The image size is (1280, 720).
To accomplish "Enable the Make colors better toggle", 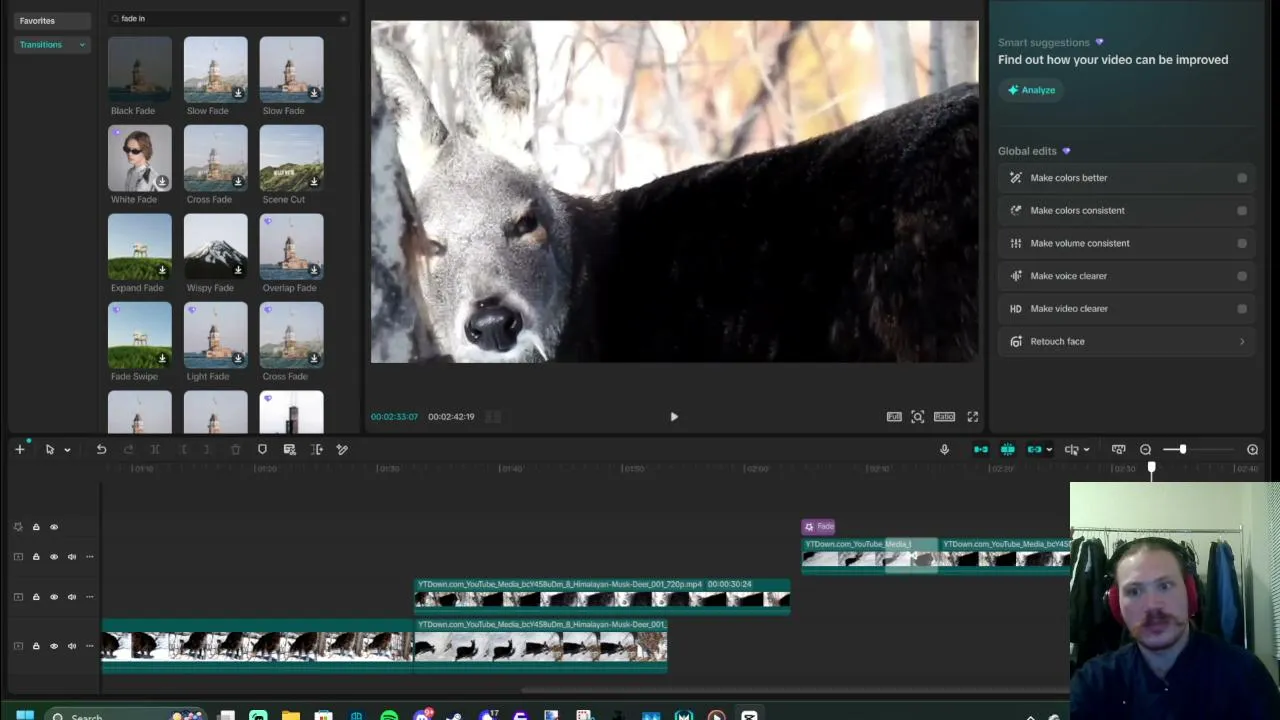I will 1242,178.
